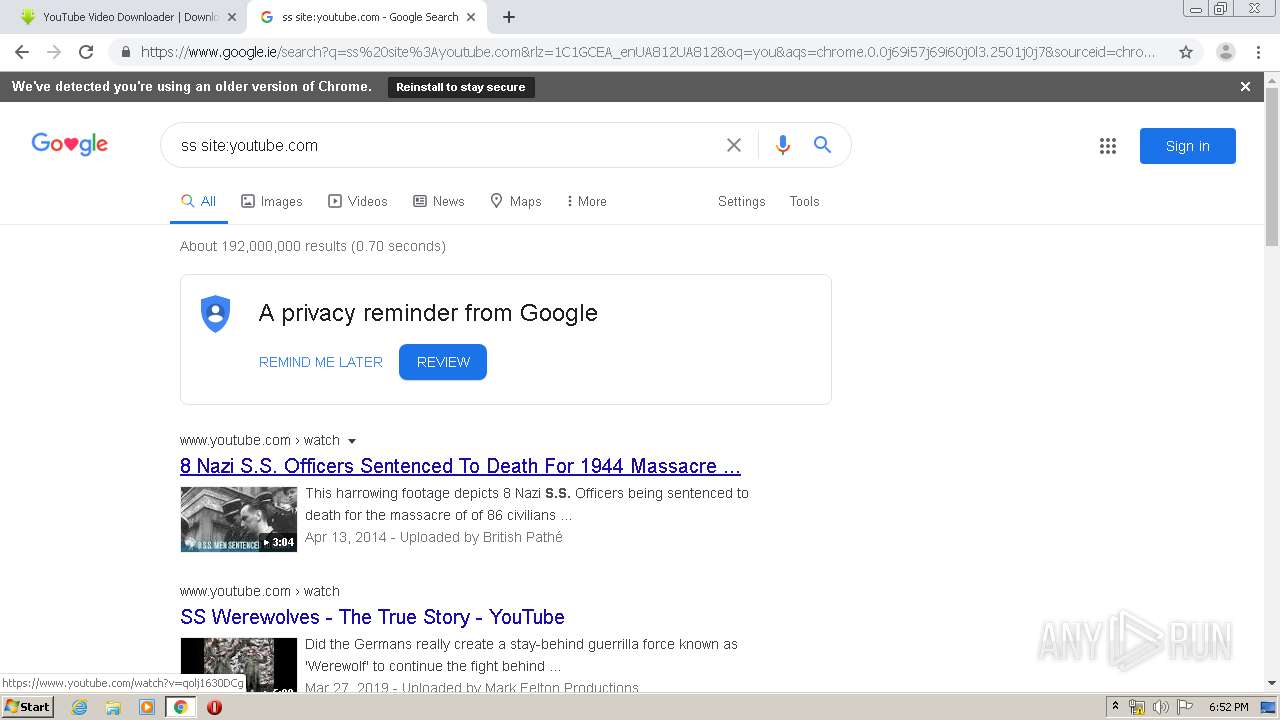1280x720 pixels.
Task: Click the Sign in button
Action: click(1188, 146)
